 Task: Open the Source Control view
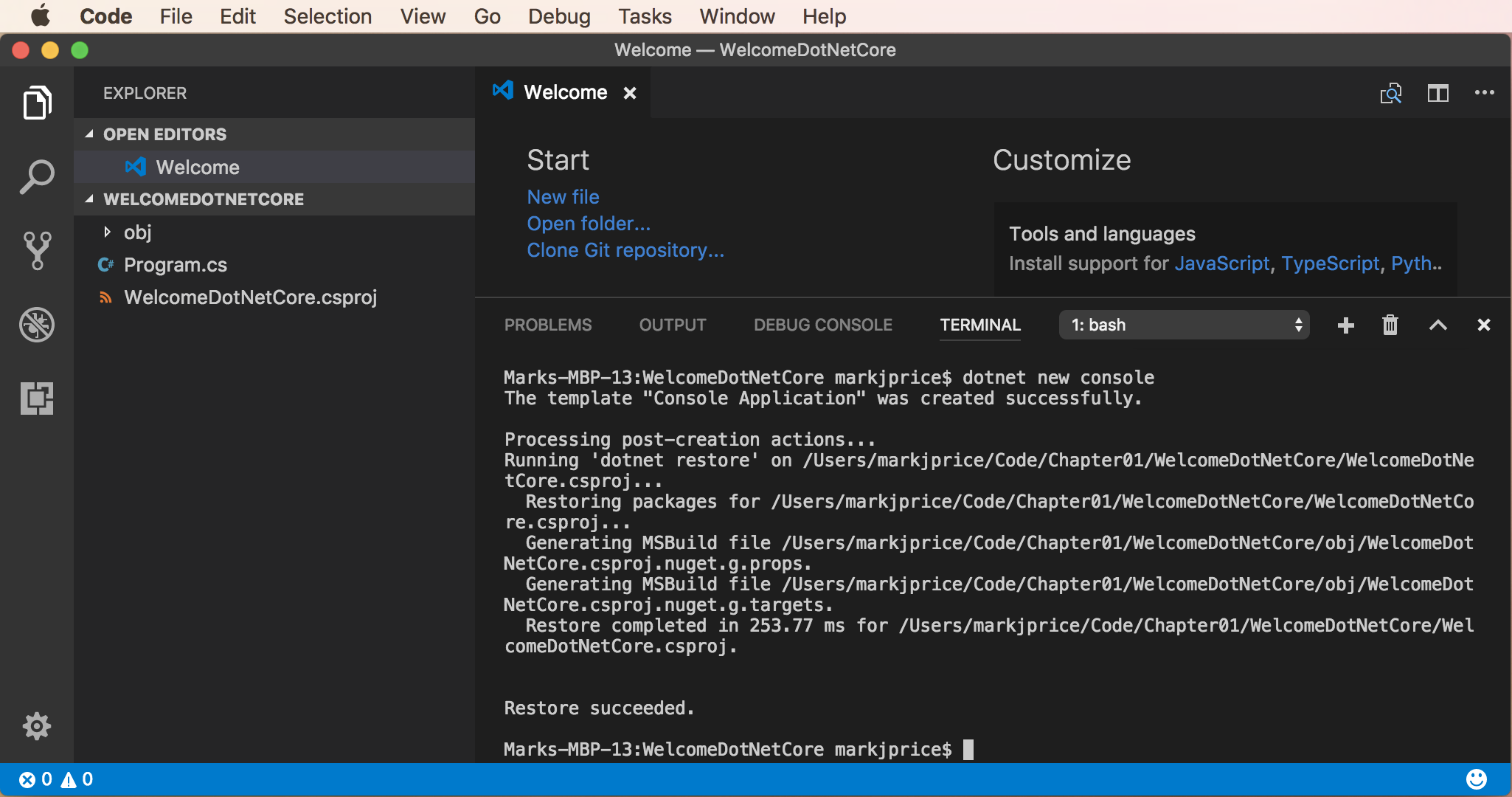point(37,251)
